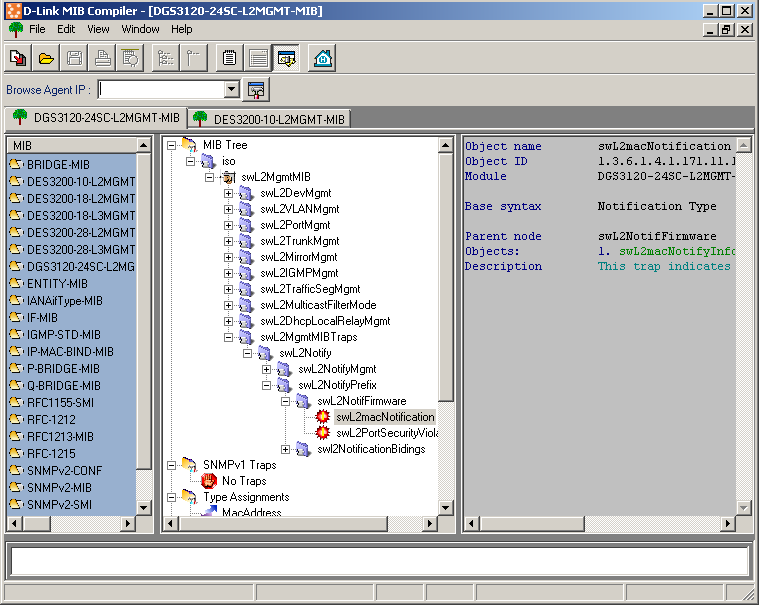Click the MIB column header
The width and height of the screenshot is (759, 605).
(72, 145)
